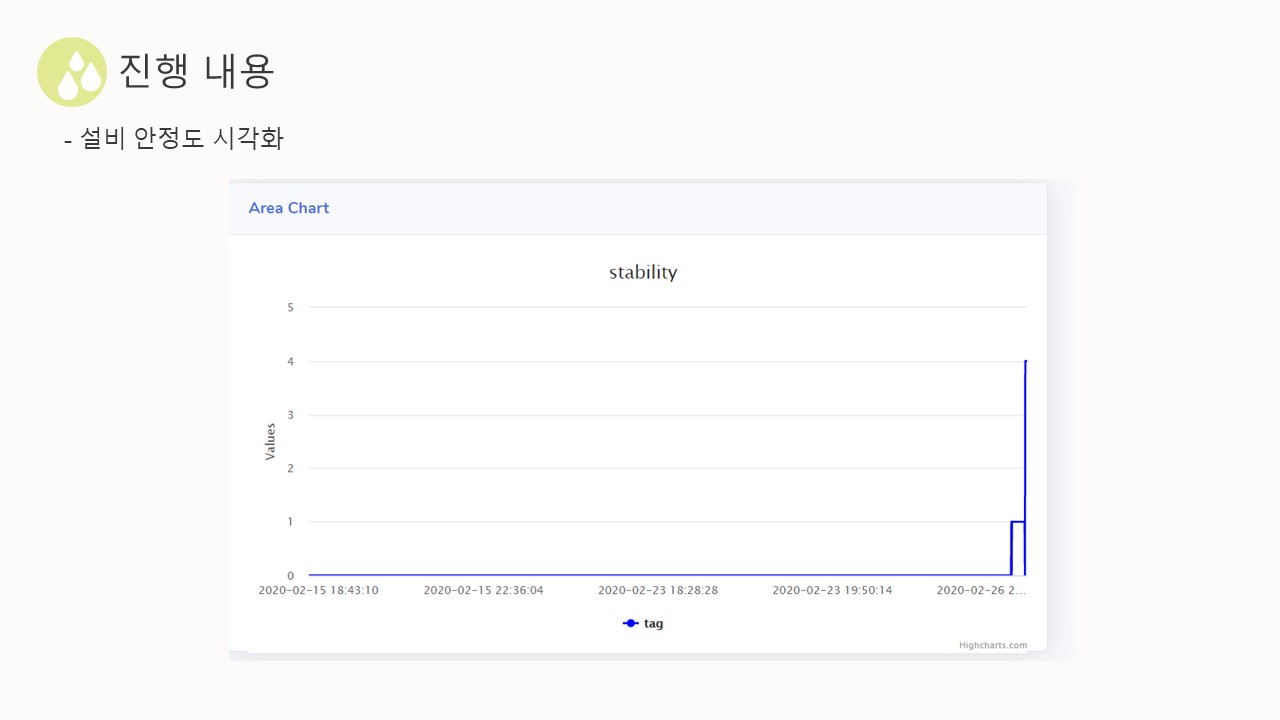Select the stability chart title
Screen dimensions: 1280x720
[643, 272]
